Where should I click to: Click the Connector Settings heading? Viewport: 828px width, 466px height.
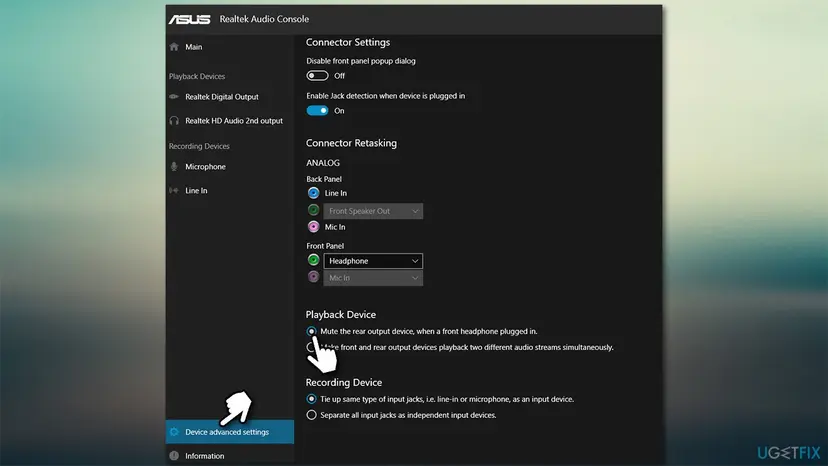348,42
